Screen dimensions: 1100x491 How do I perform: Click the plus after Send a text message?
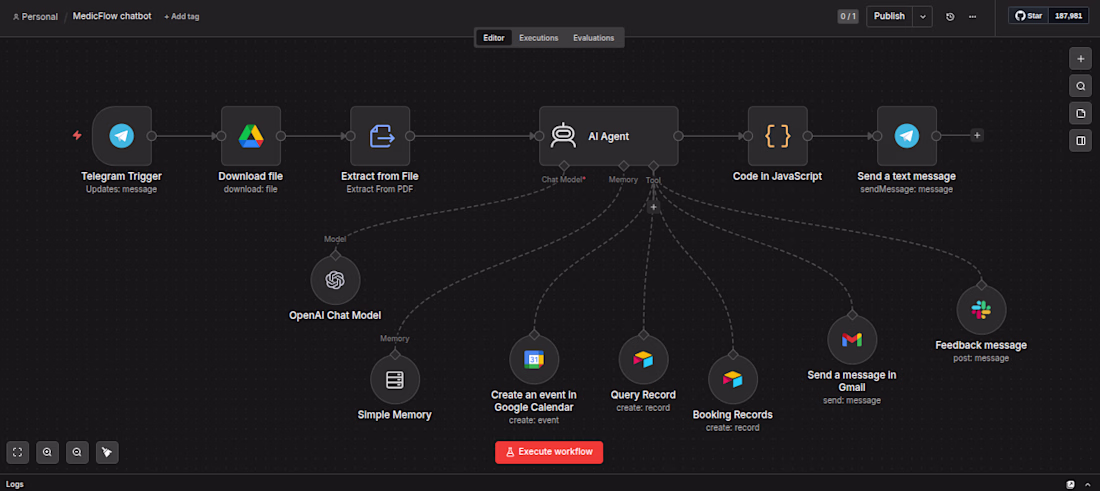tap(977, 135)
